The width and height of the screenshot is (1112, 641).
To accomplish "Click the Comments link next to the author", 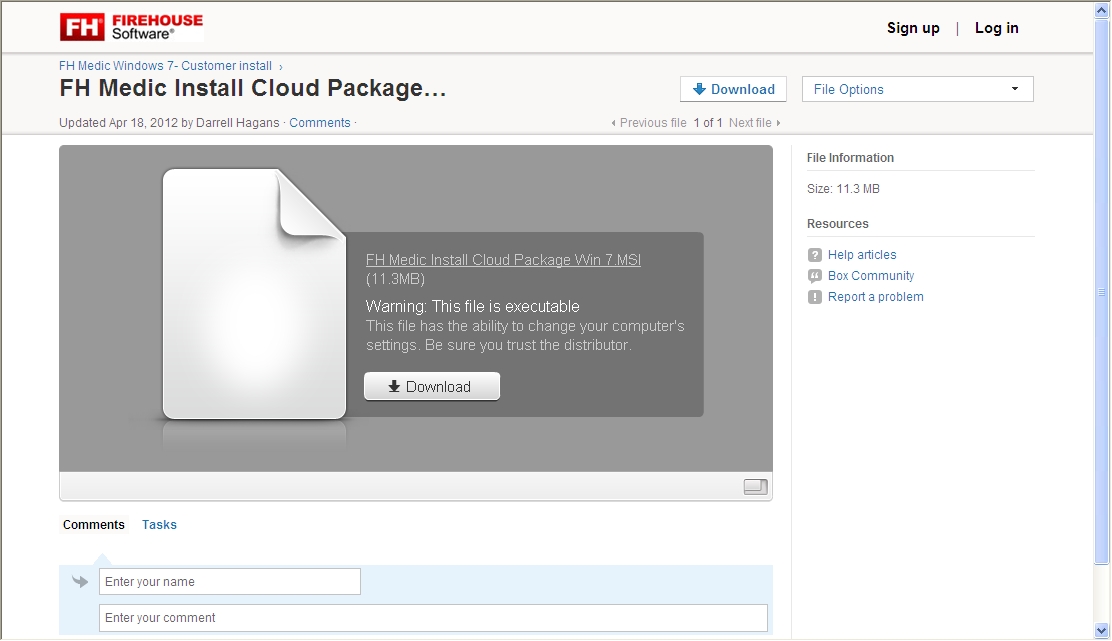I will (320, 123).
